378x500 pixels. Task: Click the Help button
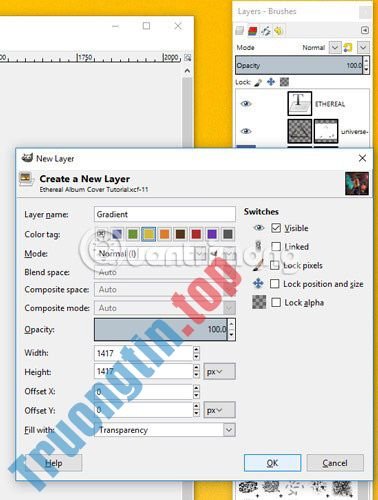[54, 463]
